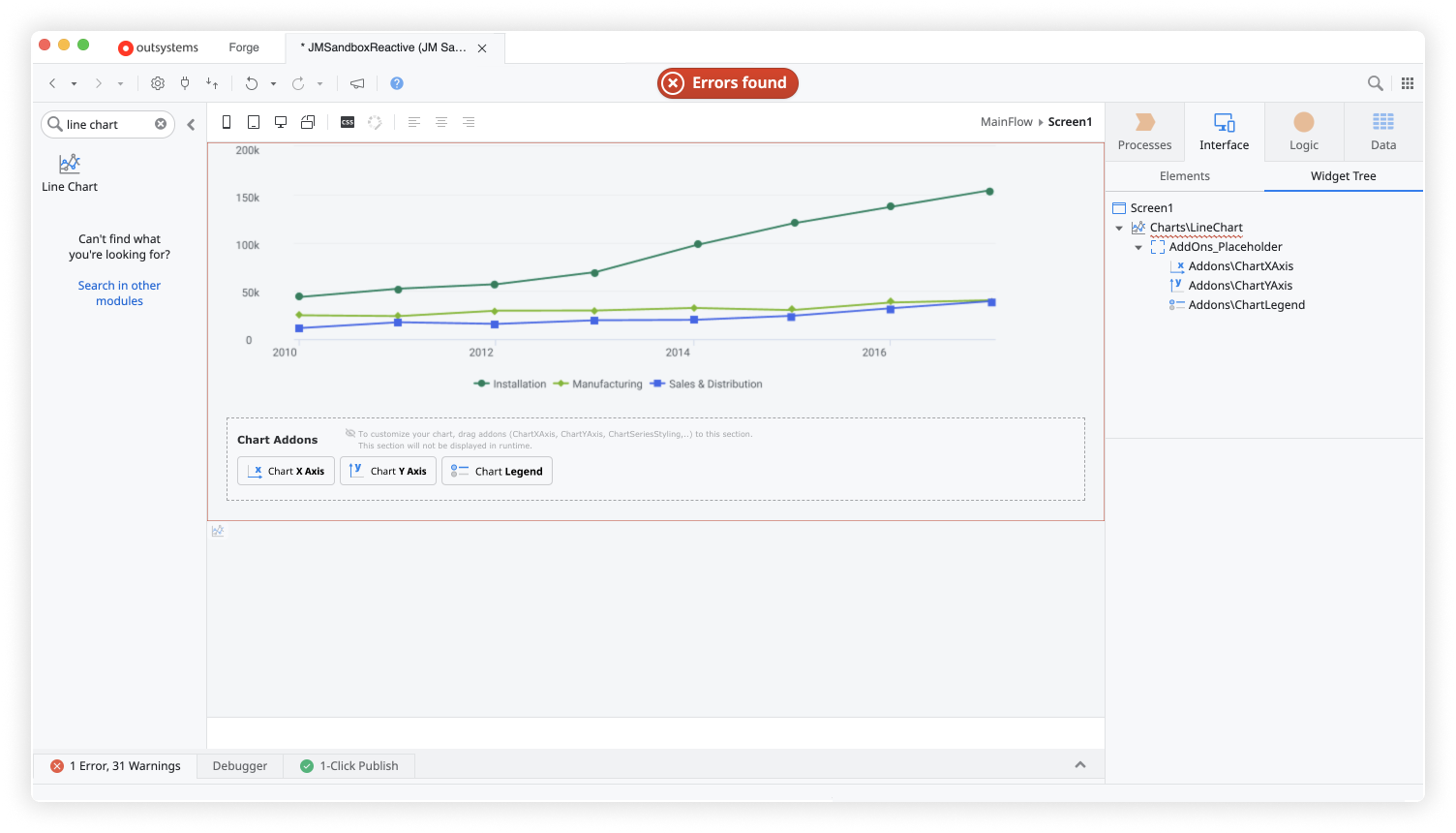Image resolution: width=1456 pixels, height=833 pixels.
Task: Open the CSS style sheet editor
Action: pos(348,122)
